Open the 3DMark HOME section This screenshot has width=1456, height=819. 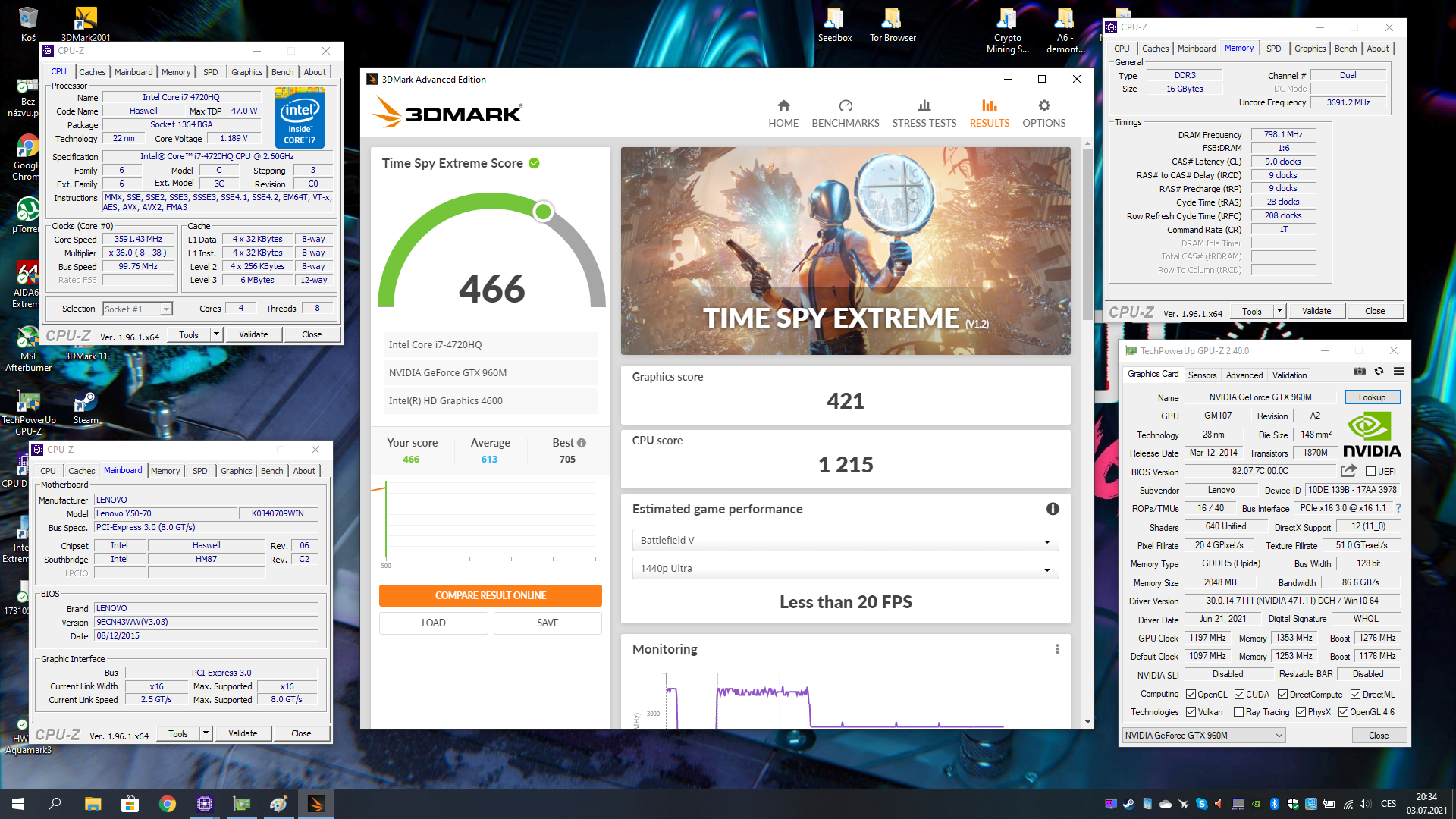tap(783, 114)
